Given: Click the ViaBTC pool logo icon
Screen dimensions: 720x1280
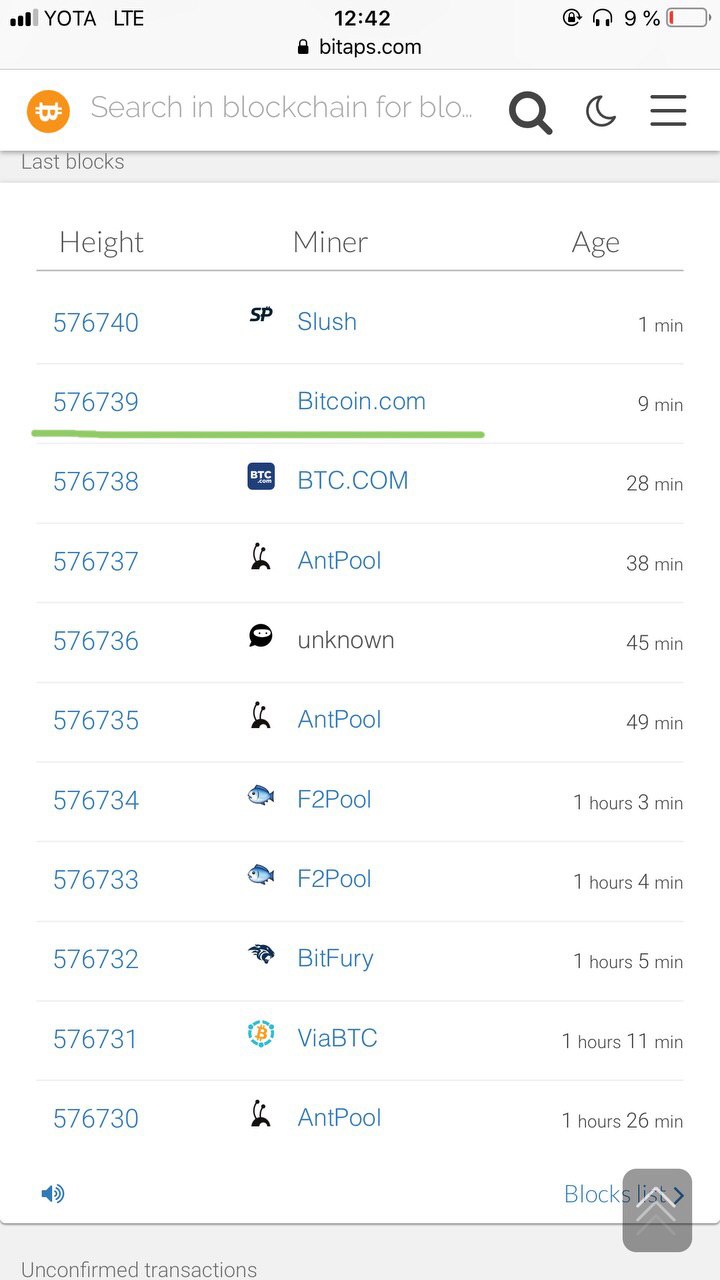Looking at the screenshot, I should [x=261, y=1034].
